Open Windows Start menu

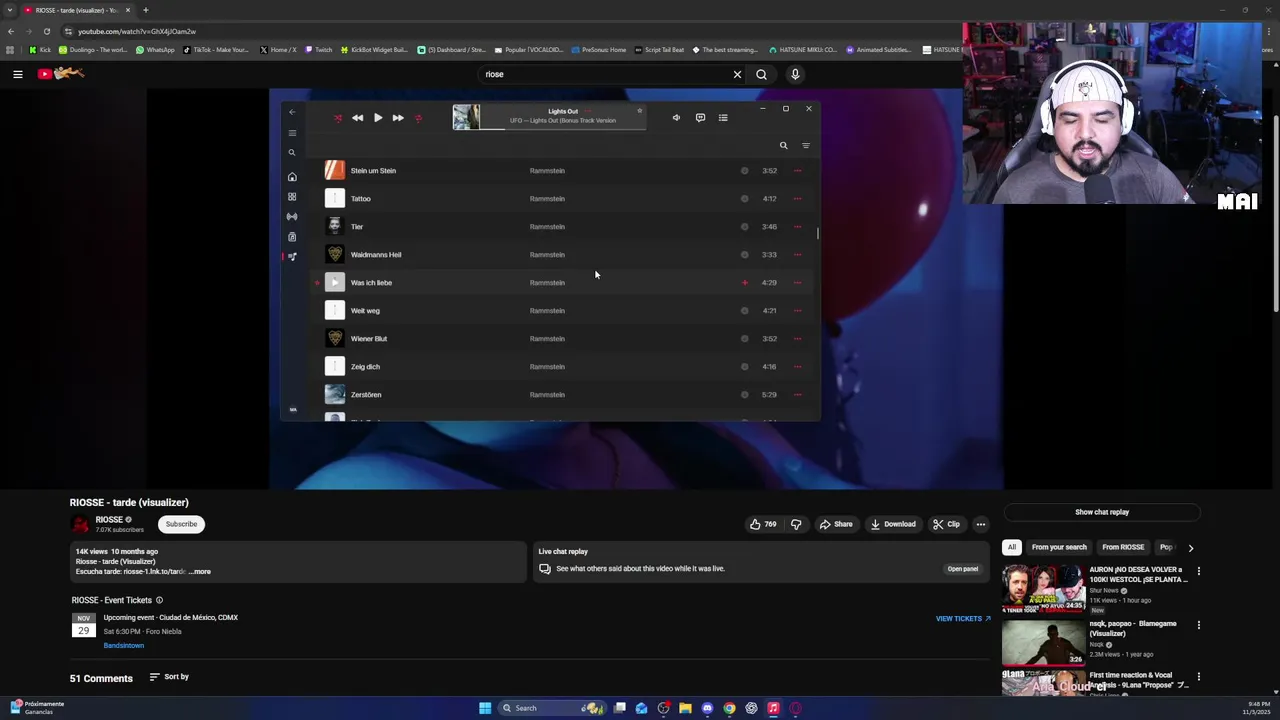485,708
